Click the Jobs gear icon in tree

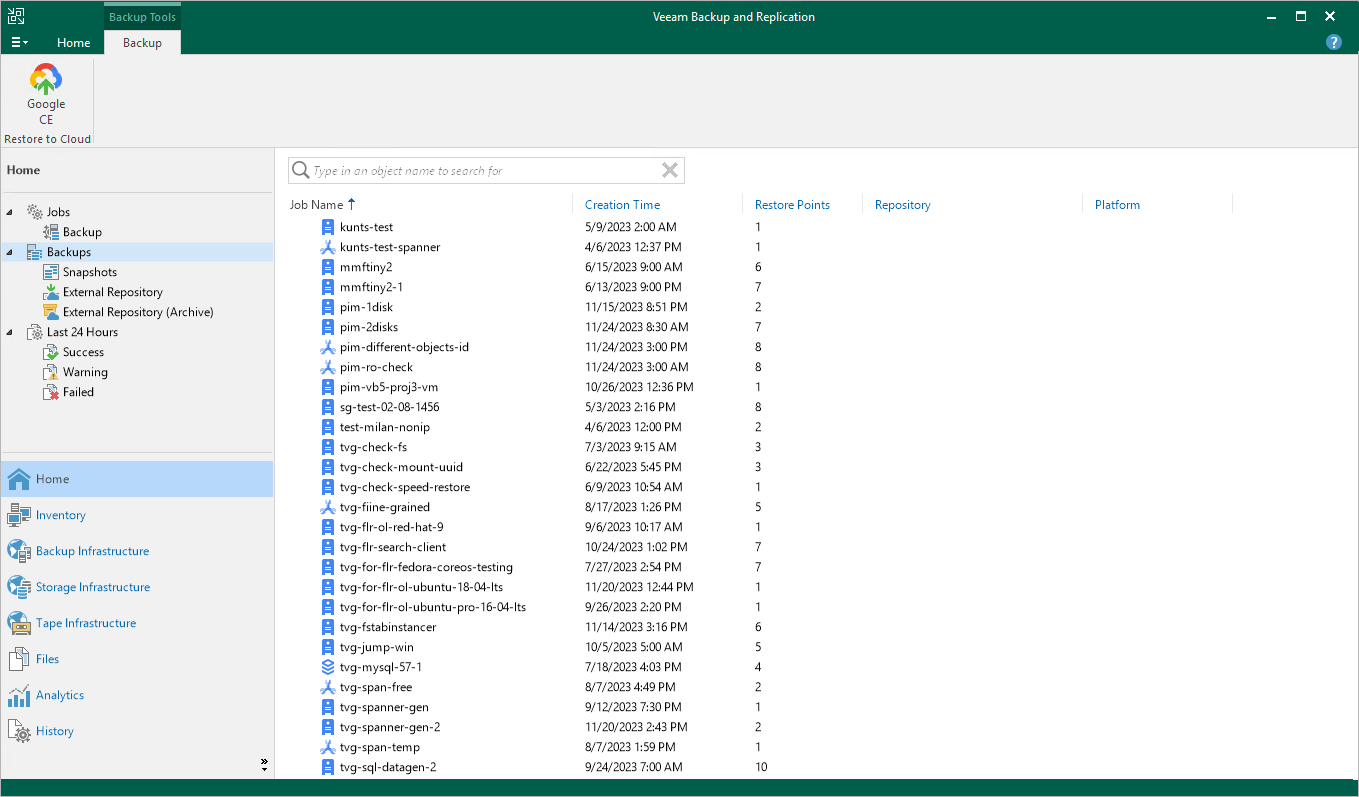tap(35, 212)
